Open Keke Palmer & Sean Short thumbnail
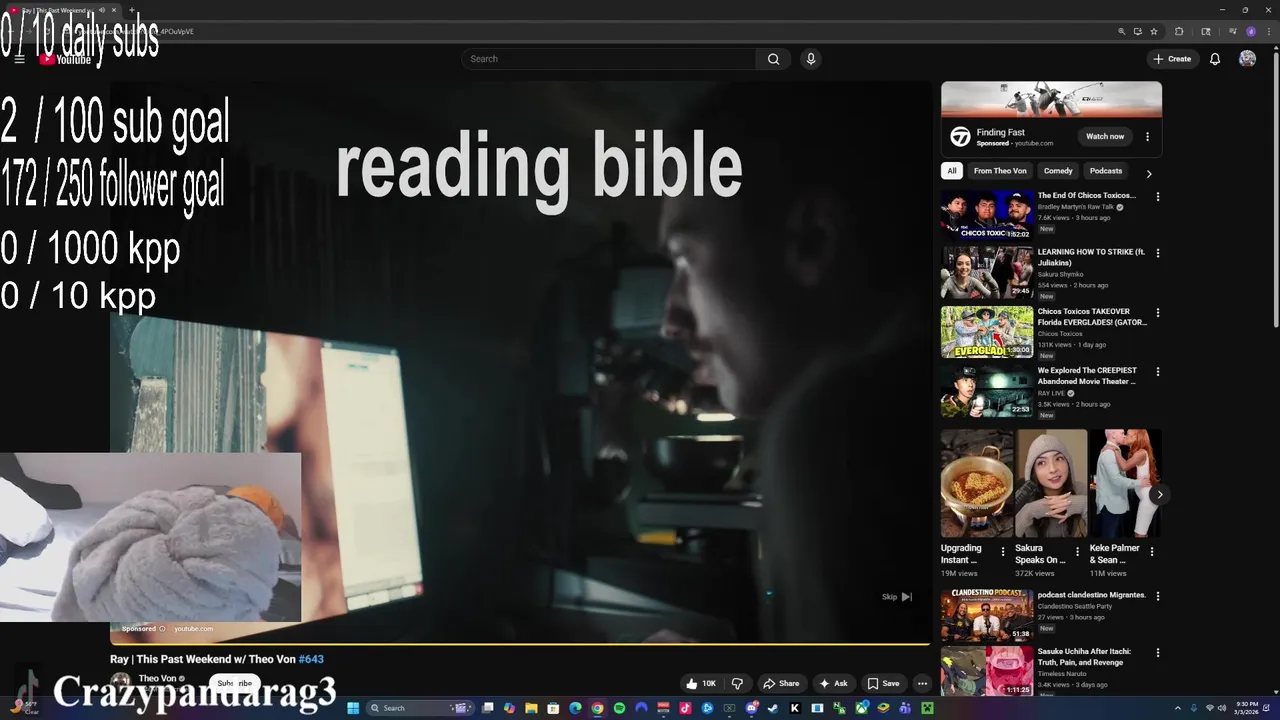 [x=1125, y=483]
